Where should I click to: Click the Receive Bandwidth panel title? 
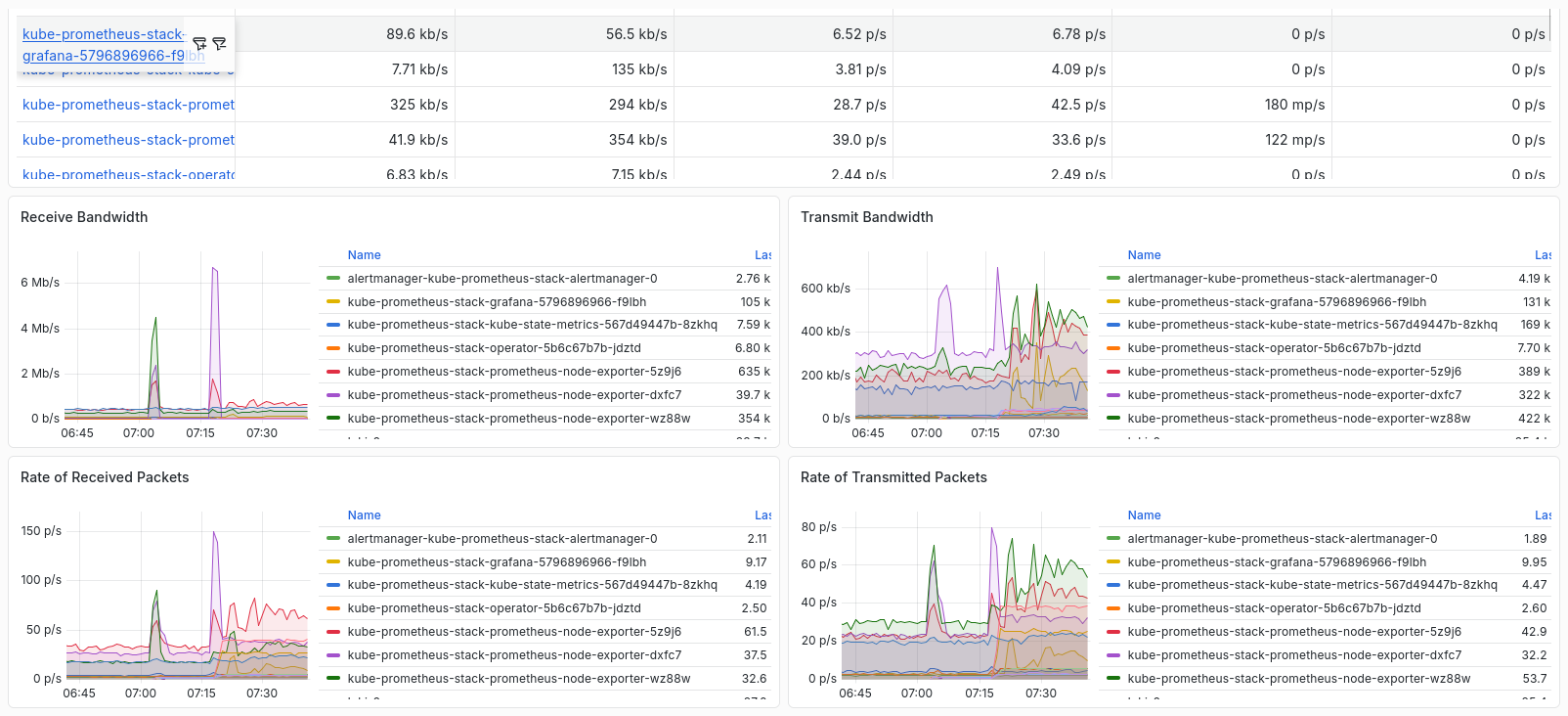(84, 217)
